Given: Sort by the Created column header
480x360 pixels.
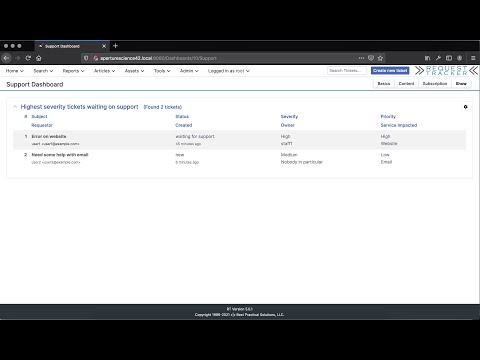Looking at the screenshot, I should 184,125.
